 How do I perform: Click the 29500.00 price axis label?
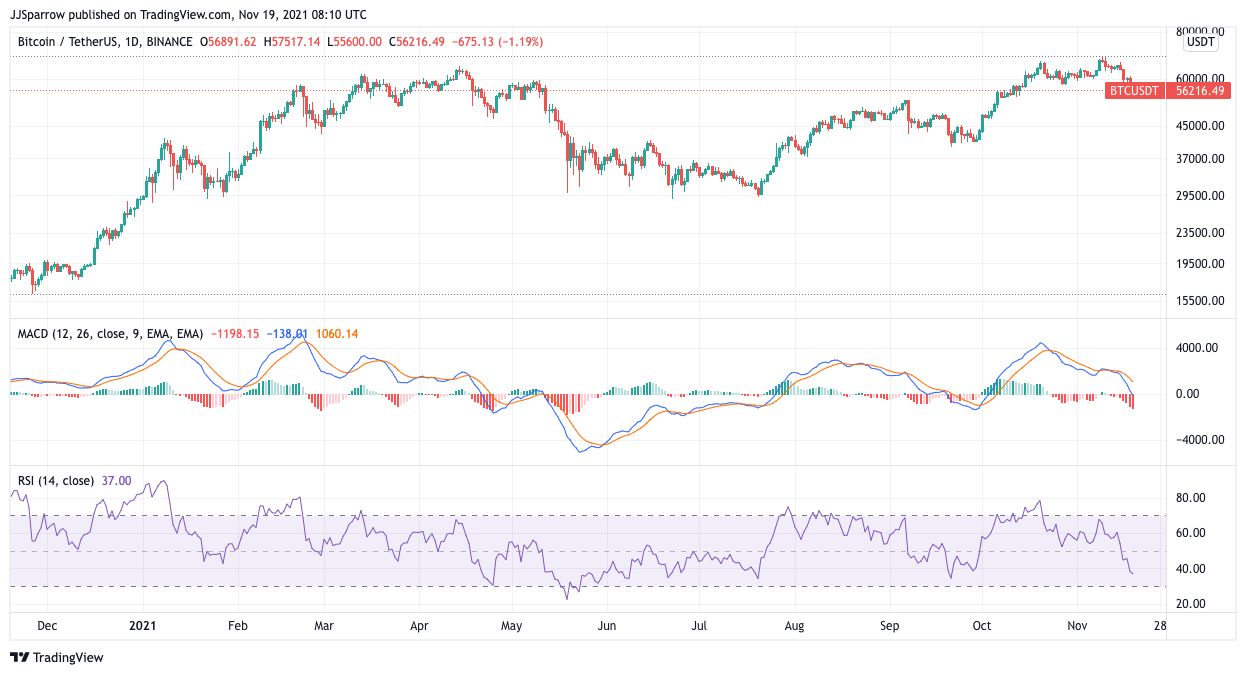1200,196
